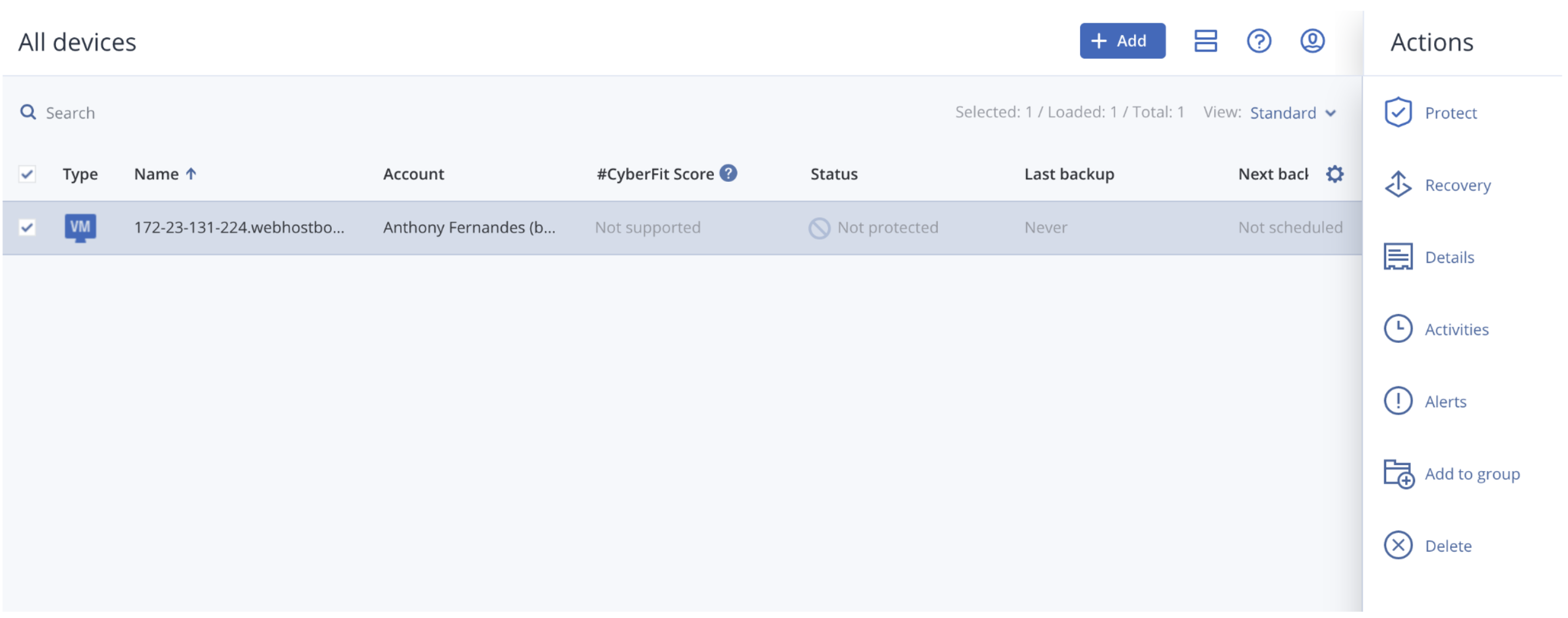The width and height of the screenshot is (1568, 618).
Task: Click the help question mark icon
Action: 1258,41
